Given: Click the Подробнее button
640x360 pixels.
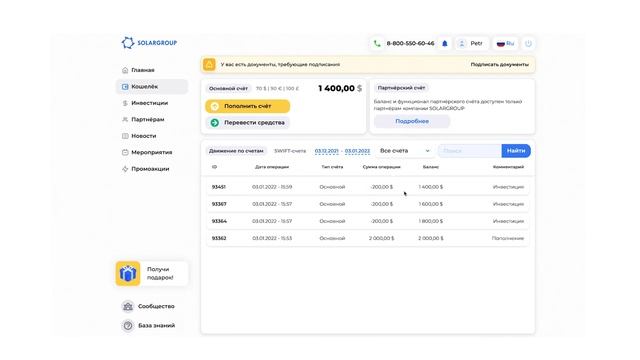Looking at the screenshot, I should tap(412, 121).
